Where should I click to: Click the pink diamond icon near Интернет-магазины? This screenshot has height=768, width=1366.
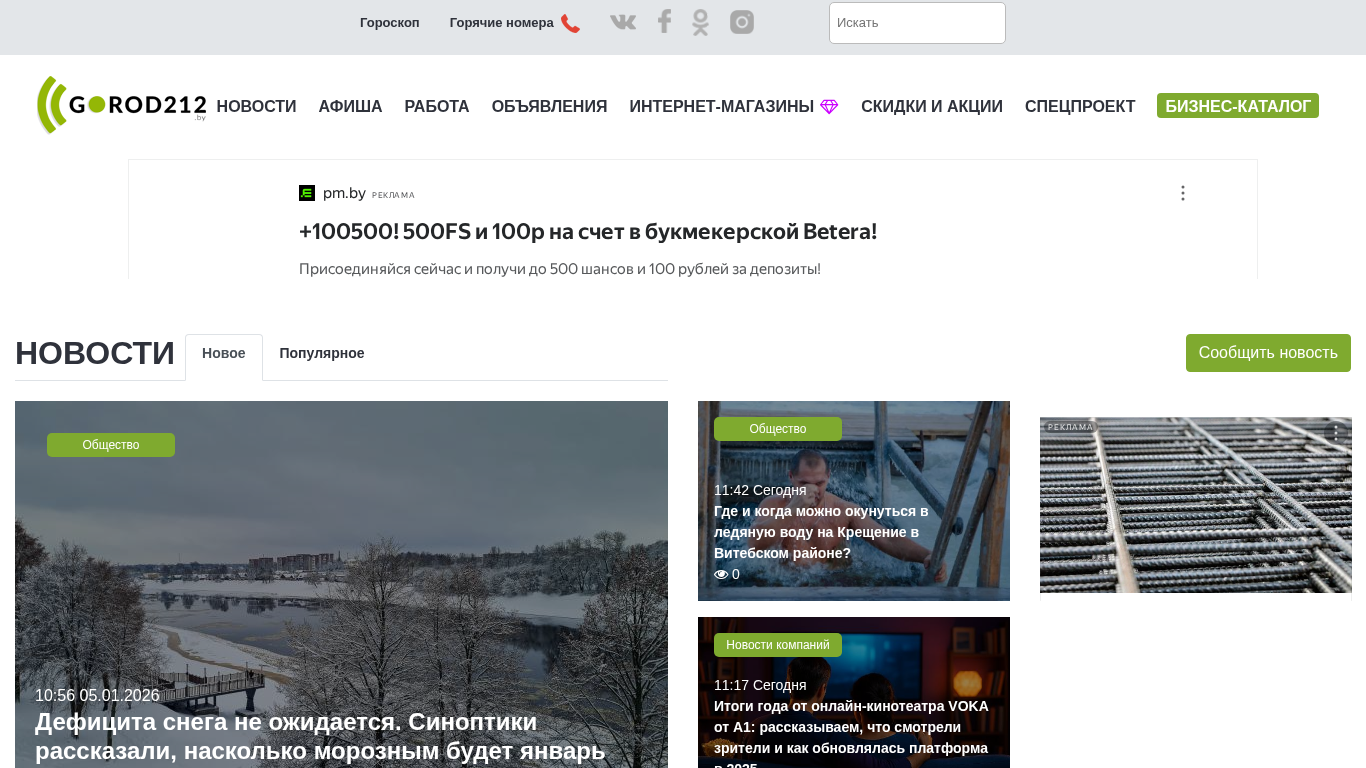pyautogui.click(x=829, y=107)
